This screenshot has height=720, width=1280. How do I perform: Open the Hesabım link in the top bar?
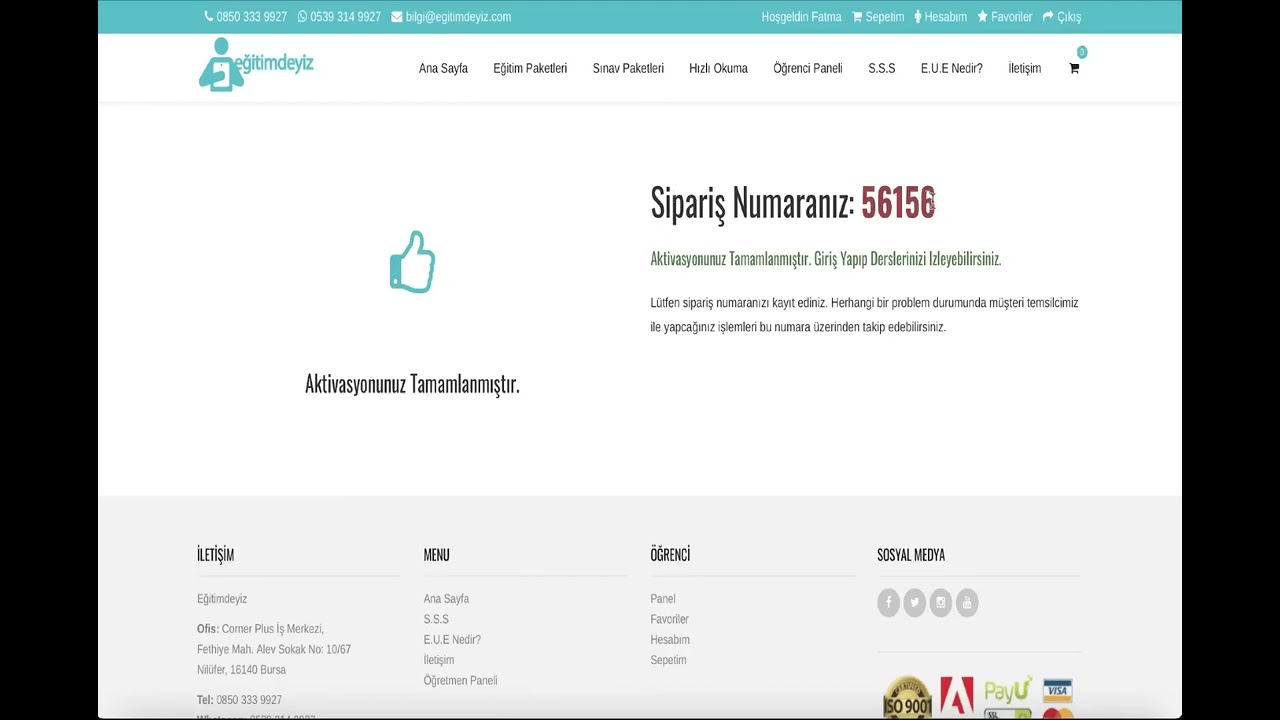coord(946,17)
